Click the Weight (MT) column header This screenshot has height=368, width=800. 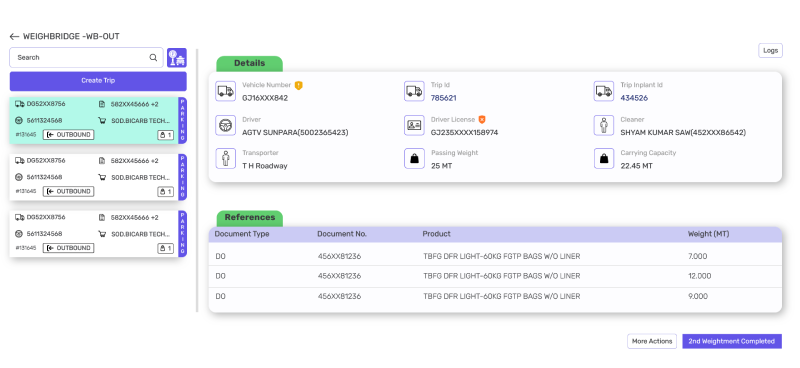[708, 234]
